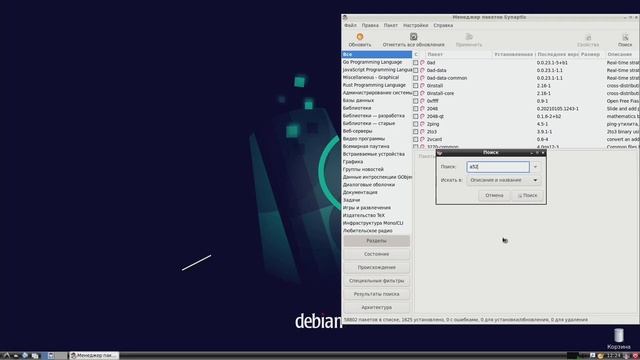Tick the status checkbox for 2048-qt

416,116
